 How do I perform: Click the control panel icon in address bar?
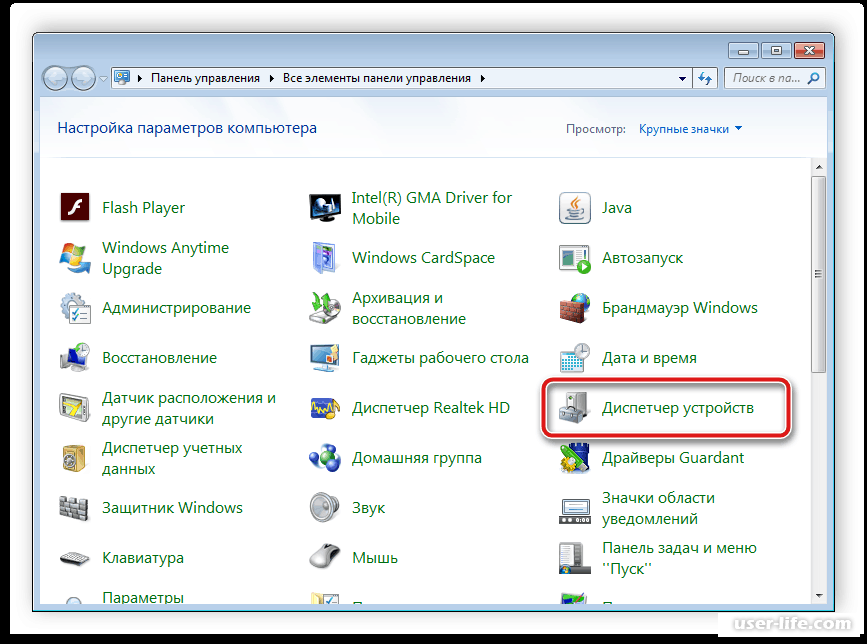coord(122,77)
